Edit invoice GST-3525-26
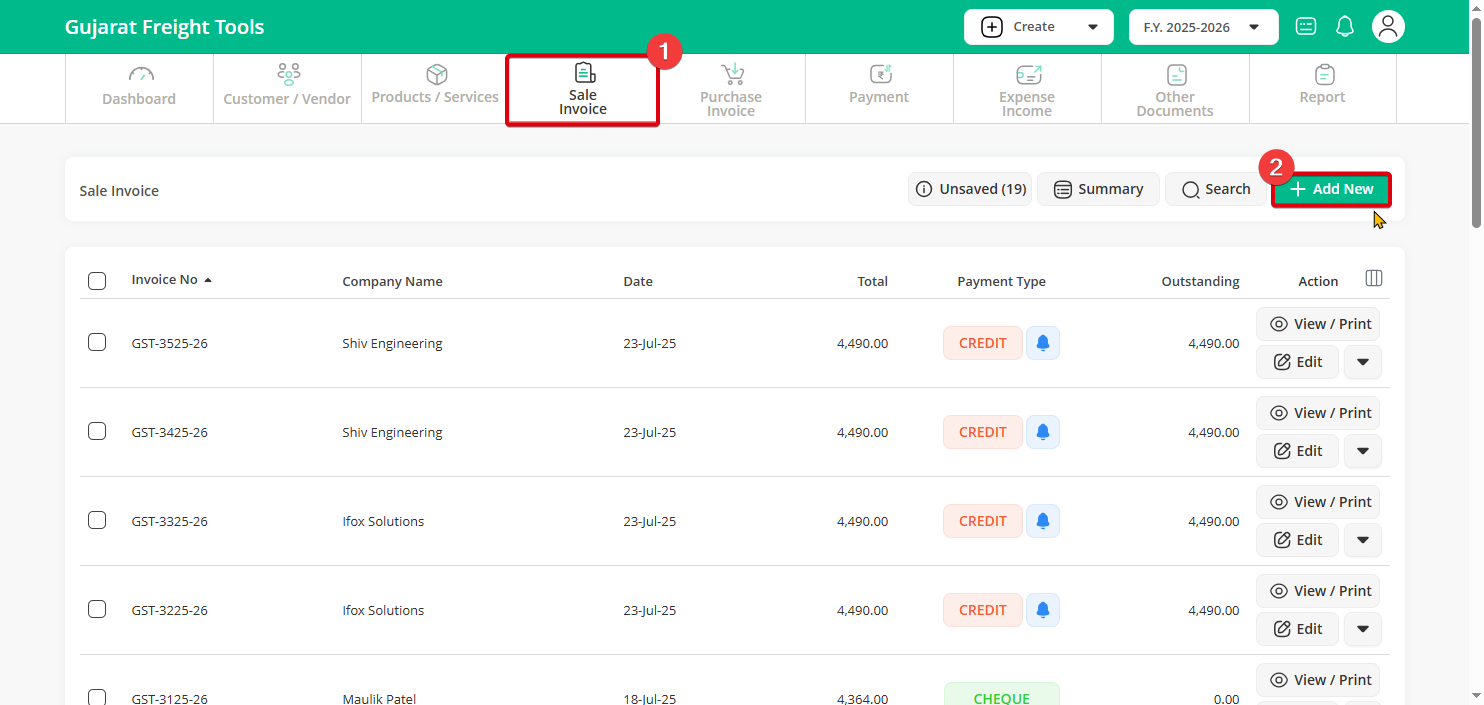Viewport: 1484px width, 705px height. (1297, 362)
